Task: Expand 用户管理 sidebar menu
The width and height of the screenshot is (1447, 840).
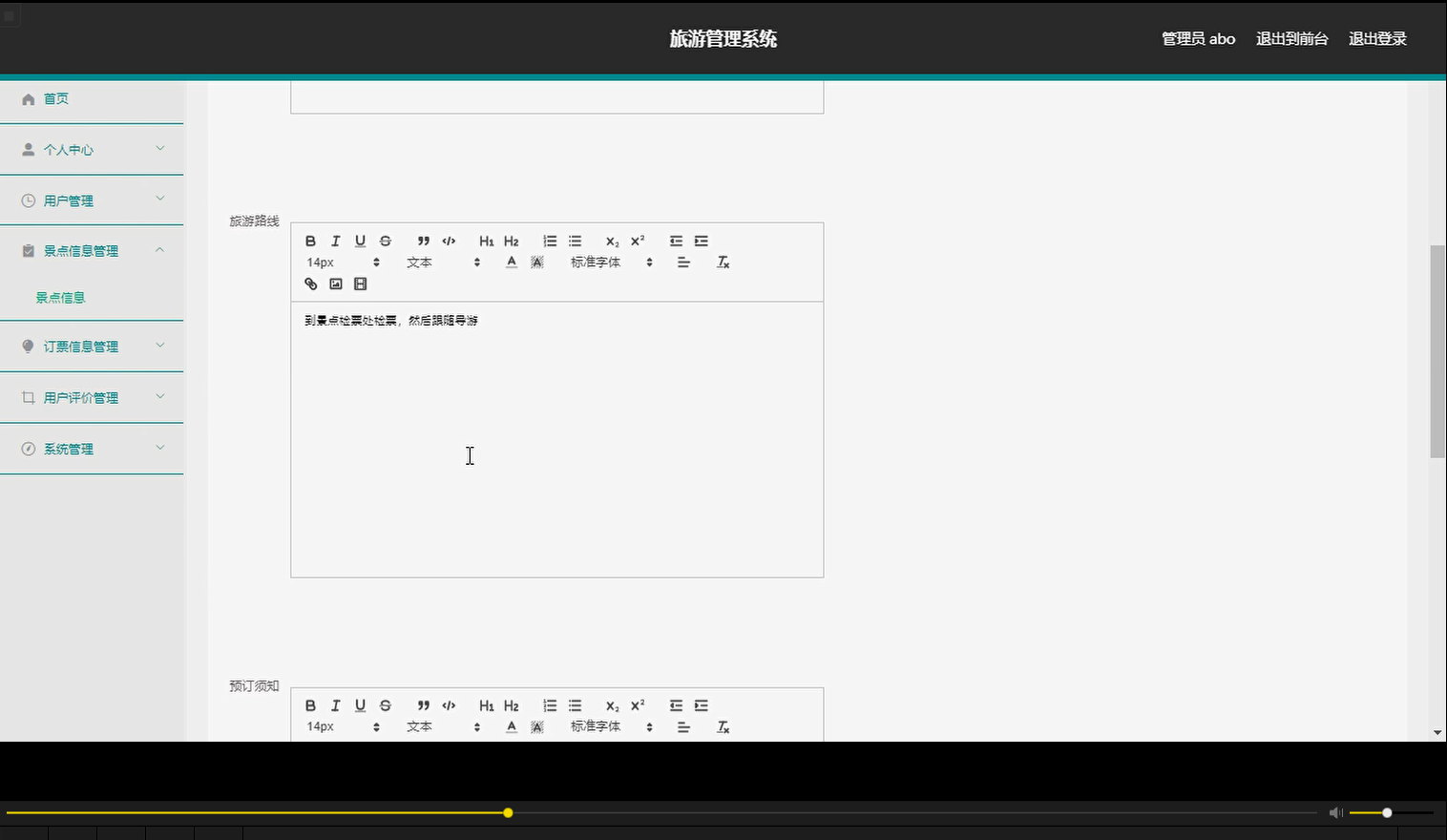Action: (x=92, y=200)
